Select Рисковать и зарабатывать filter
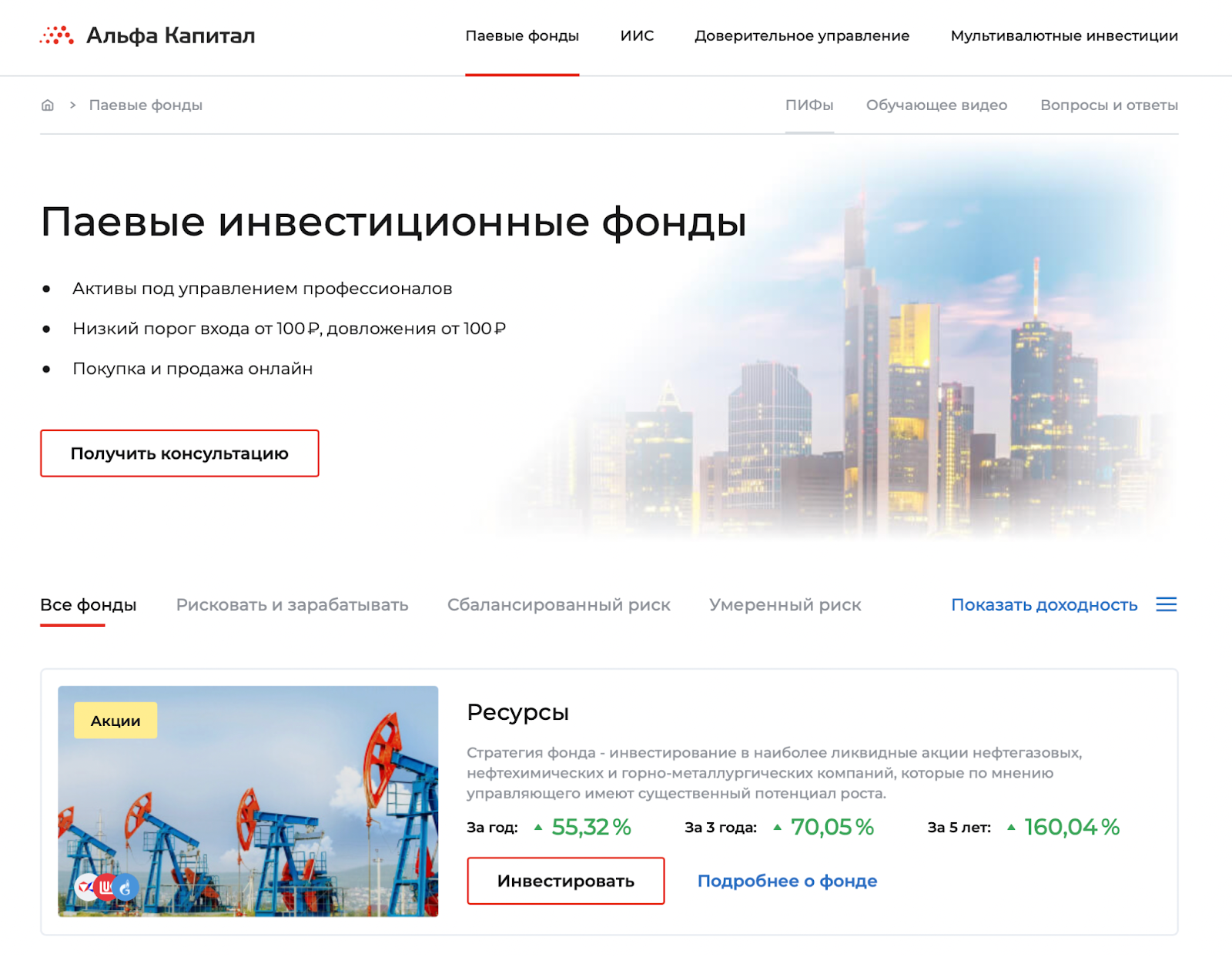 tap(293, 605)
